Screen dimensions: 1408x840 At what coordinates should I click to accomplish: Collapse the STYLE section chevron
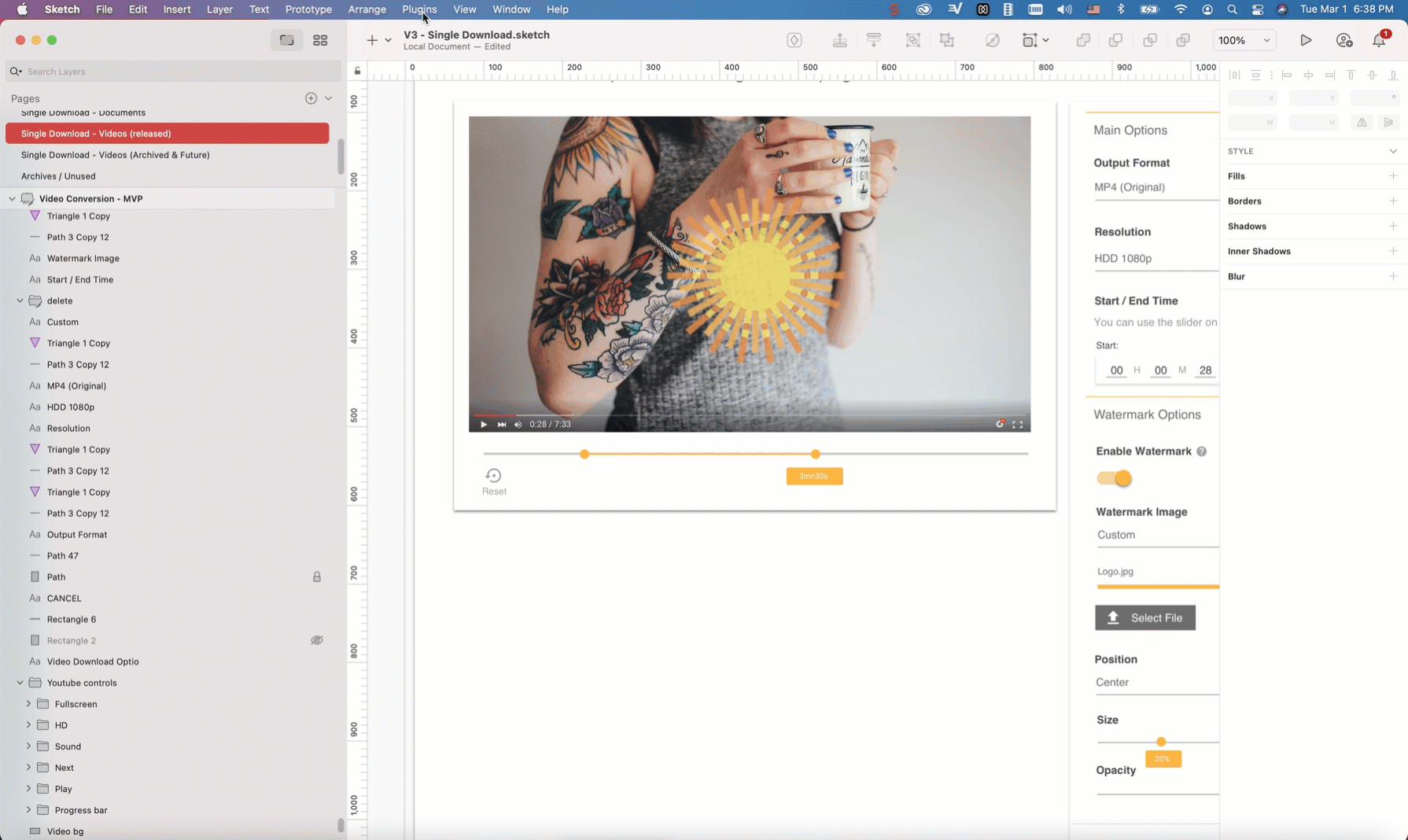point(1394,151)
